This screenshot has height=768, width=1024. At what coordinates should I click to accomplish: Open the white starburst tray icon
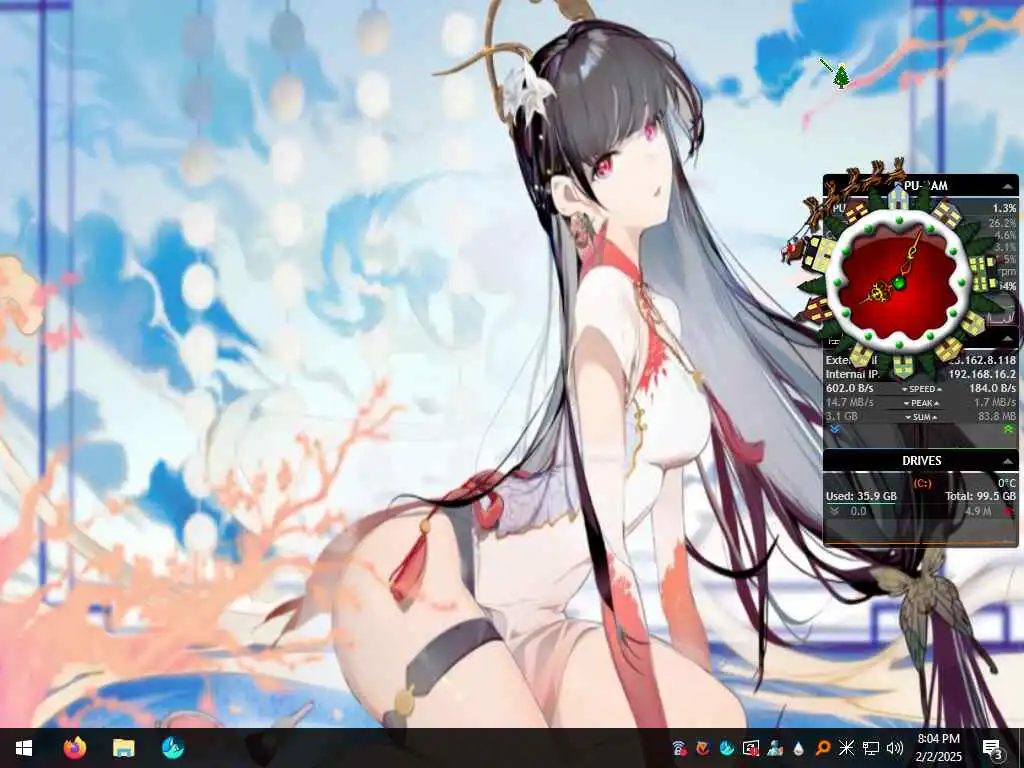846,748
